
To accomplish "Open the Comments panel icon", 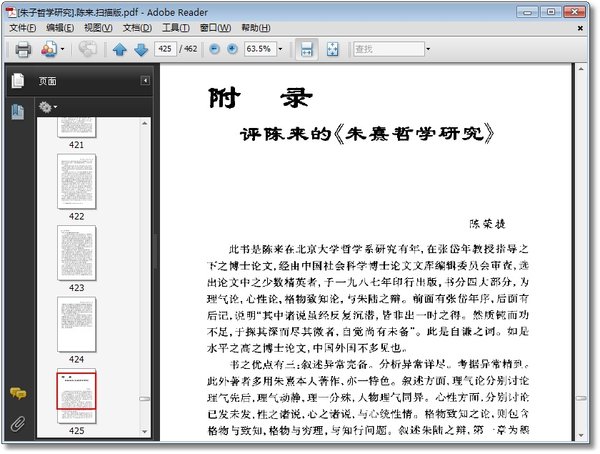I will pyautogui.click(x=18, y=393).
